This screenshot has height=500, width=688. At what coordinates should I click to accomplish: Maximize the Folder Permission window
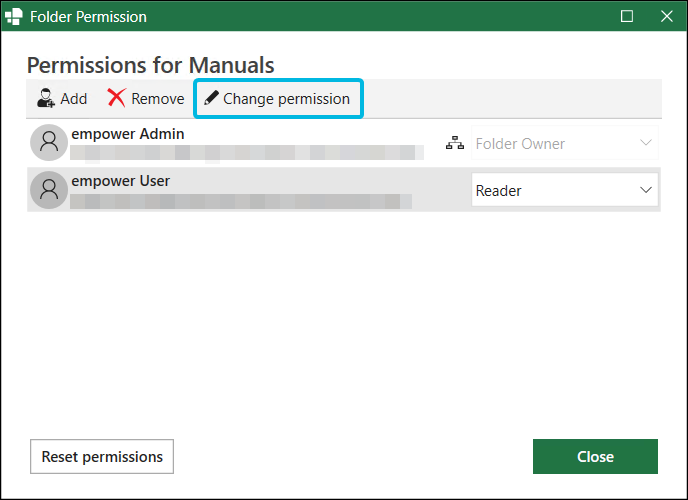point(627,16)
